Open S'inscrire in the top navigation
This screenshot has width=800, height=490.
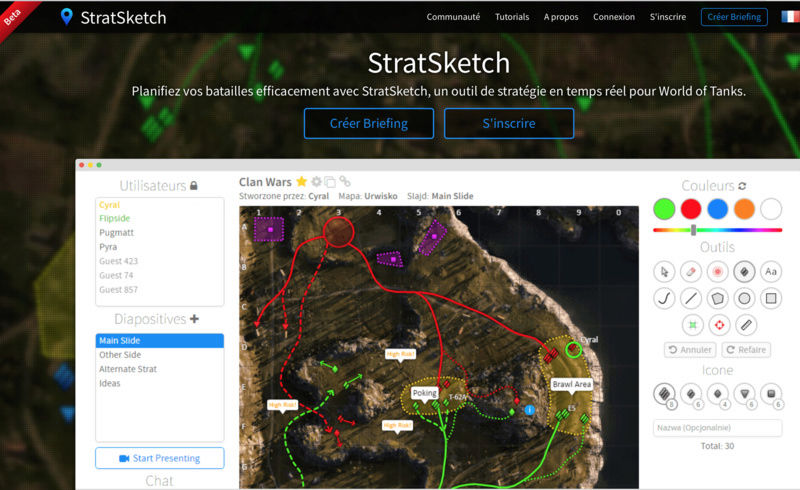(x=667, y=17)
